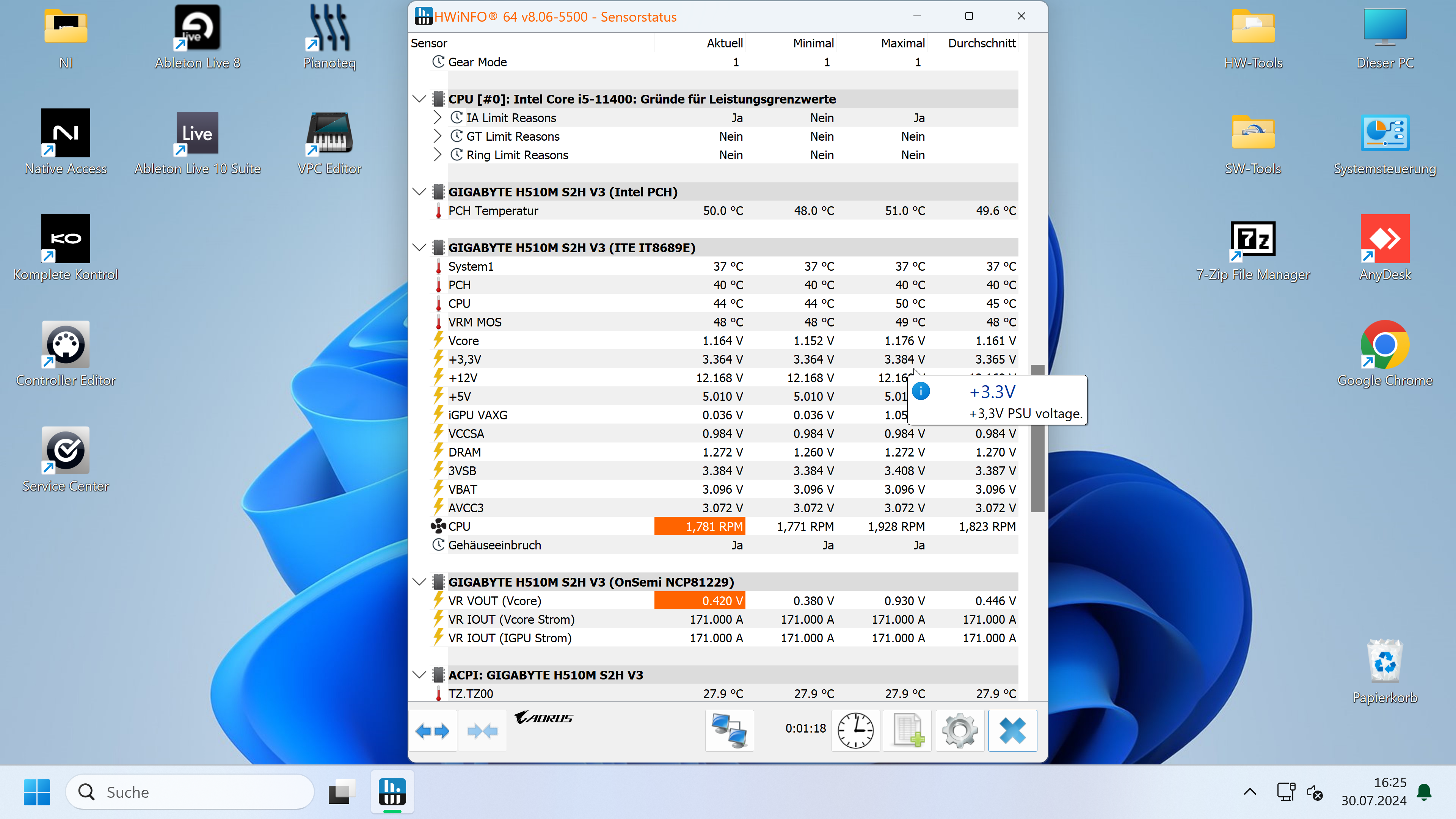Viewport: 1456px width, 819px height.
Task: Collapse the ACPI GIGABYTE sensor group
Action: point(419,675)
